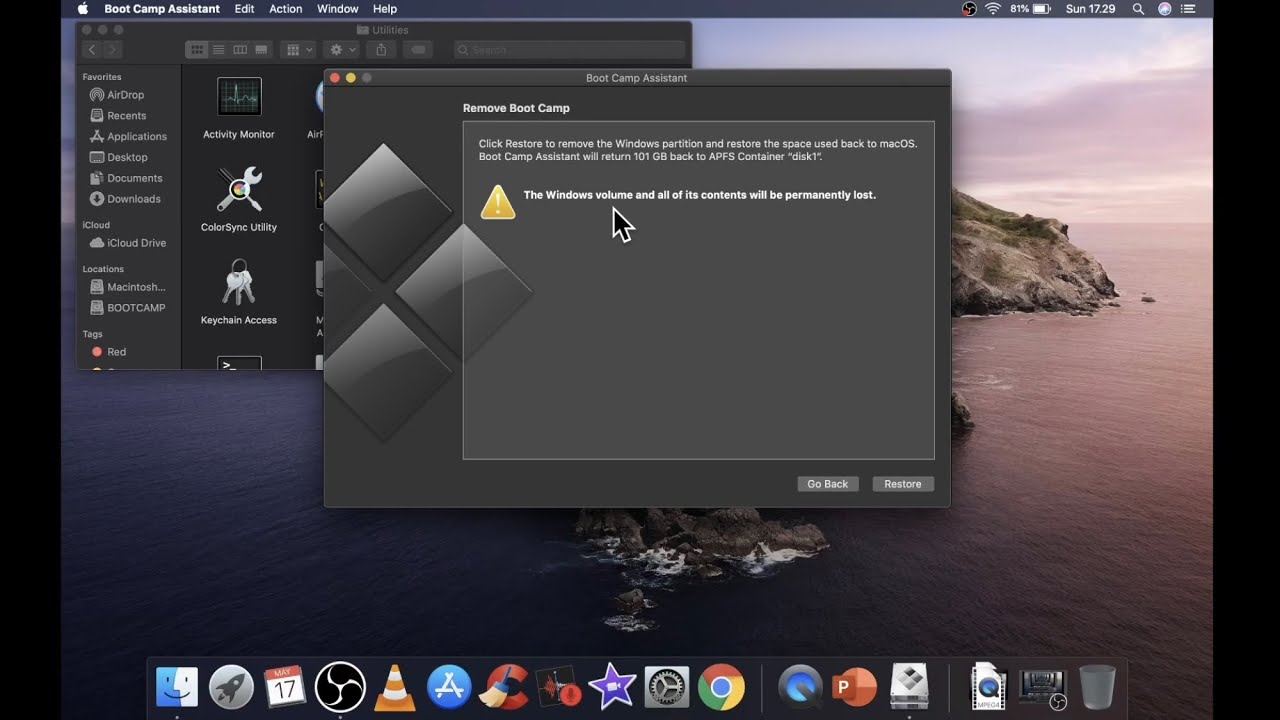Click the Finder forward arrow button
Screen dimensions: 1280x720
[x=112, y=50]
